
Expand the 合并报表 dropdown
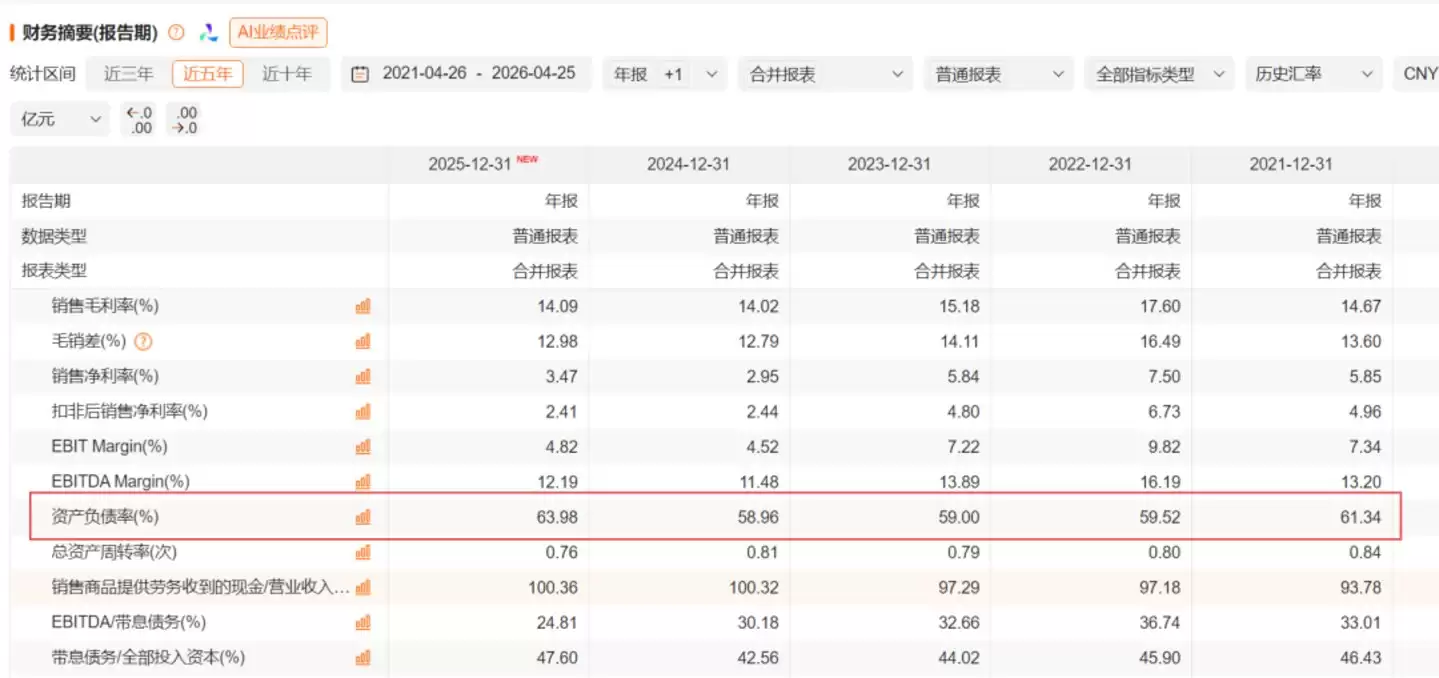pyautogui.click(x=825, y=74)
